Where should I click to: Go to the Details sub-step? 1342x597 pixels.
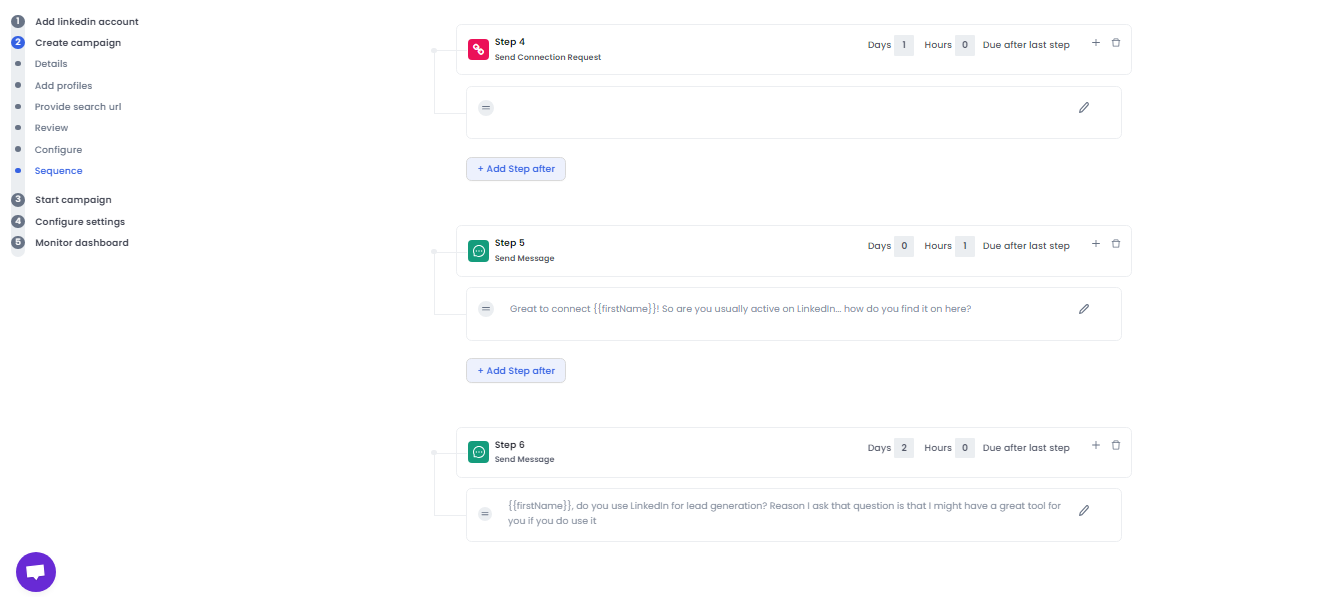click(51, 64)
